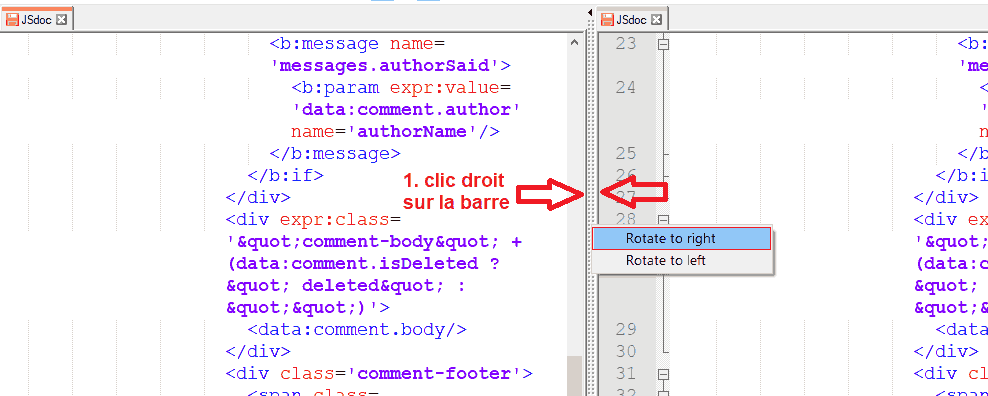
Task: Click line number 31 in the right pane's margin
Action: [x=625, y=373]
